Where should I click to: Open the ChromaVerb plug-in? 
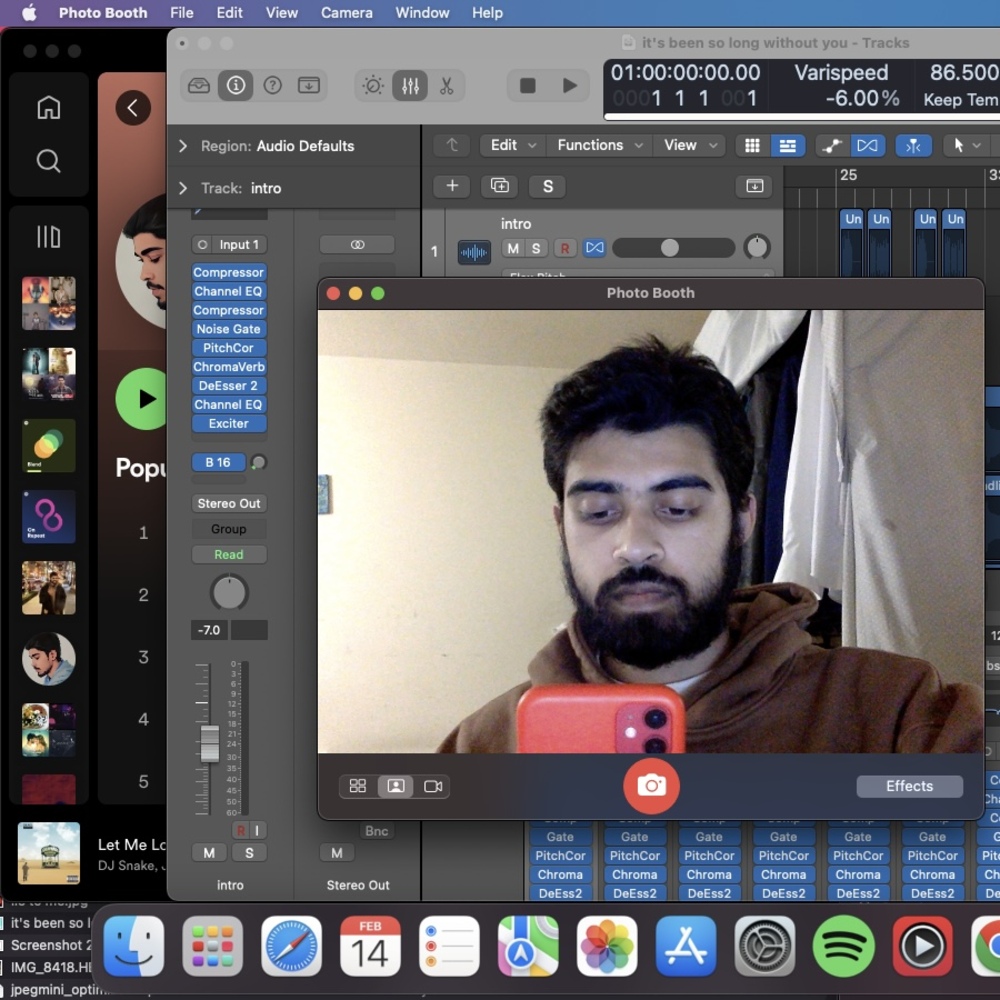(x=229, y=367)
